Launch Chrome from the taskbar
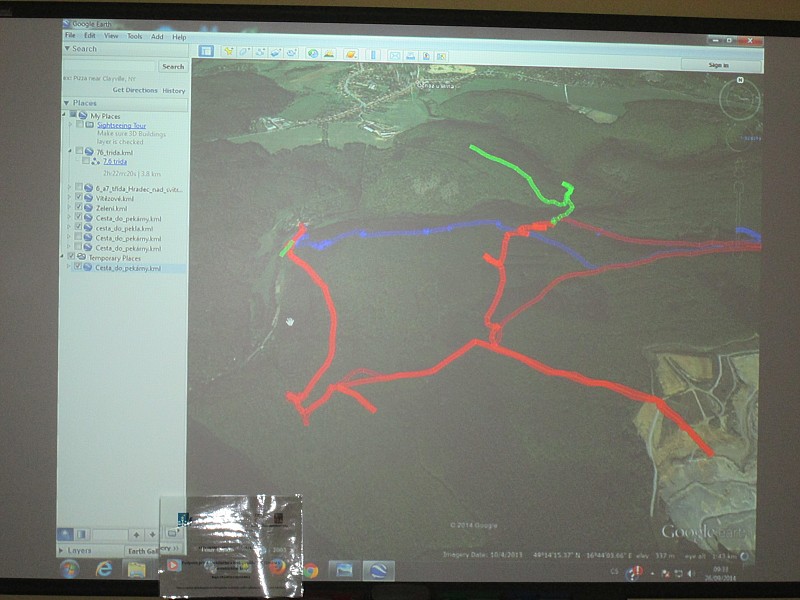 click(309, 570)
